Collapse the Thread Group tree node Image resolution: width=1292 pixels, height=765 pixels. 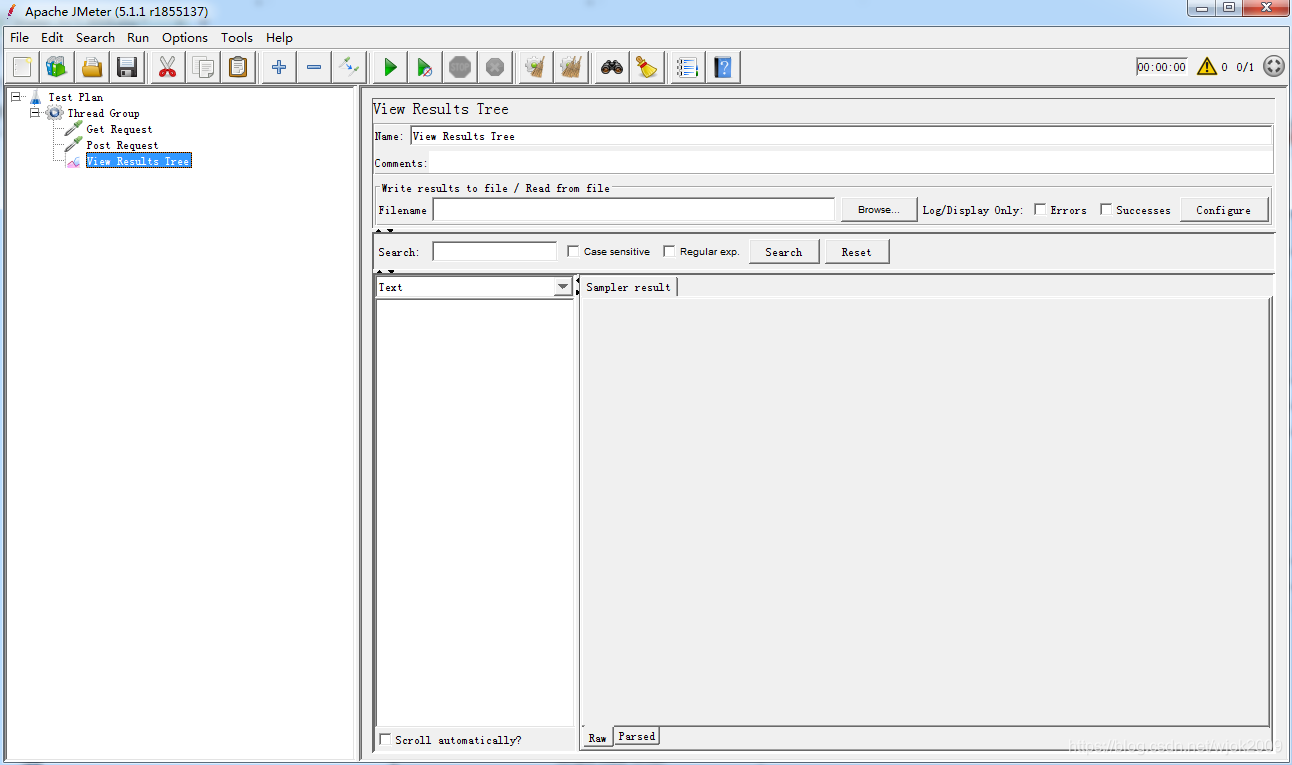click(x=35, y=113)
